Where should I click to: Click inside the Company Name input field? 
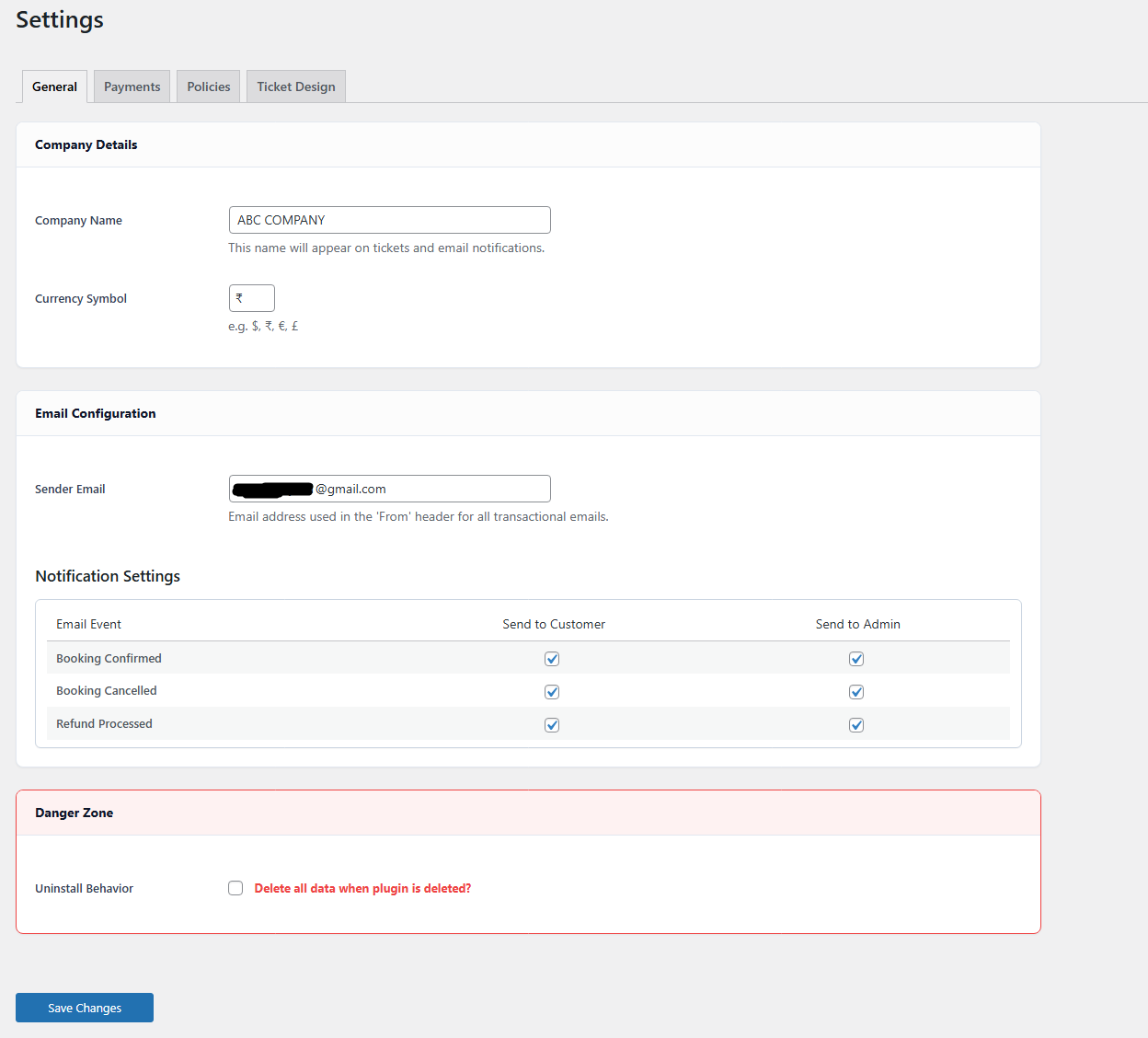click(x=389, y=219)
